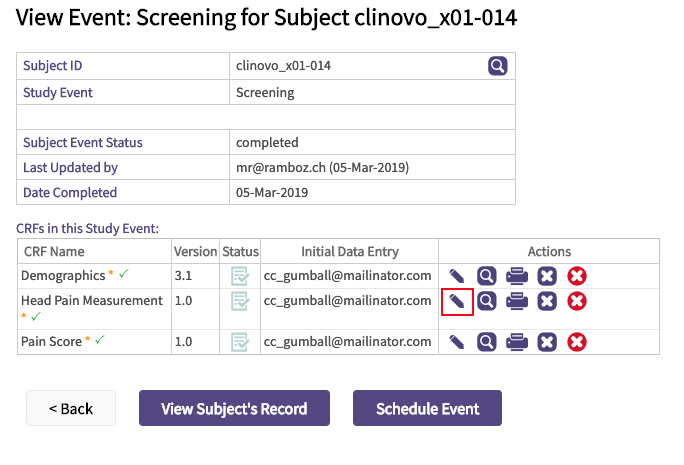Click the magnifier icon beside Subject ID
Image resolution: width=684 pixels, height=465 pixels.
pyautogui.click(x=497, y=66)
